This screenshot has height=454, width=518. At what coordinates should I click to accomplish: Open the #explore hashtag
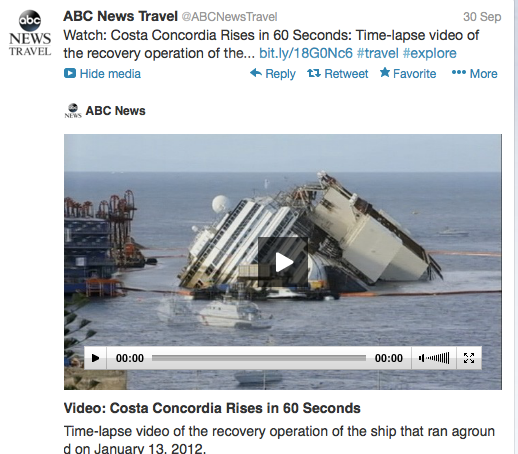(x=429, y=53)
